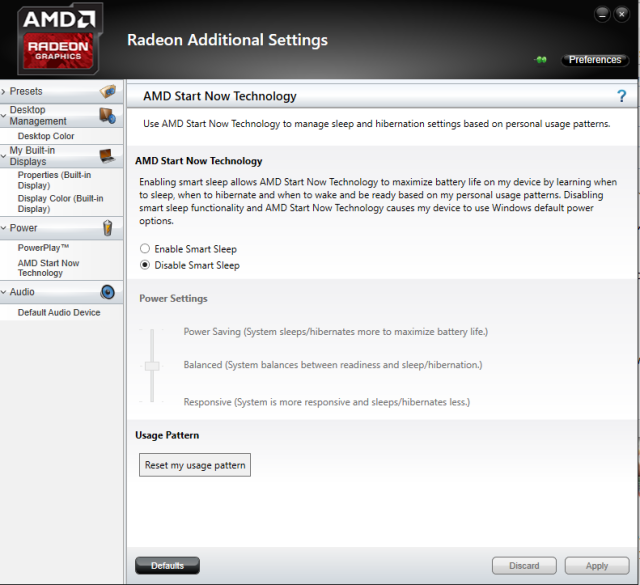Click the Defaults button
This screenshot has height=585, width=640.
pos(167,565)
